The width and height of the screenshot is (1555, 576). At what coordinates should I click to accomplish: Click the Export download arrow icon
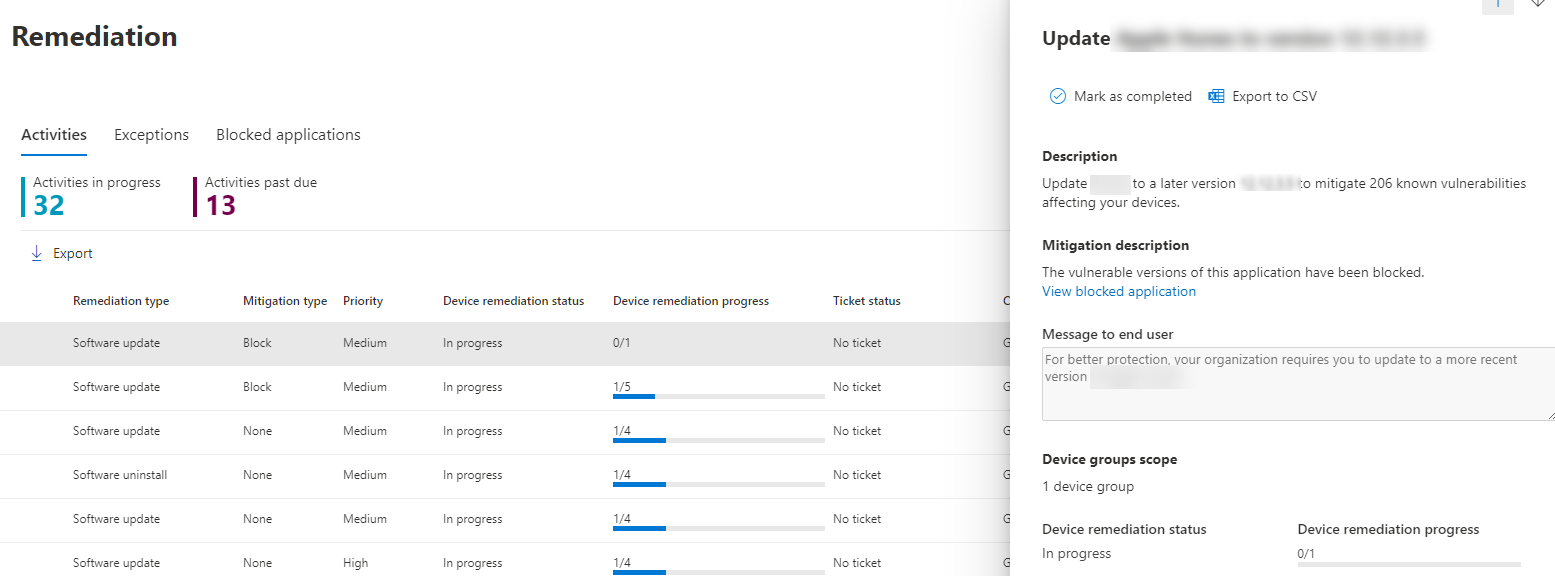(x=37, y=254)
